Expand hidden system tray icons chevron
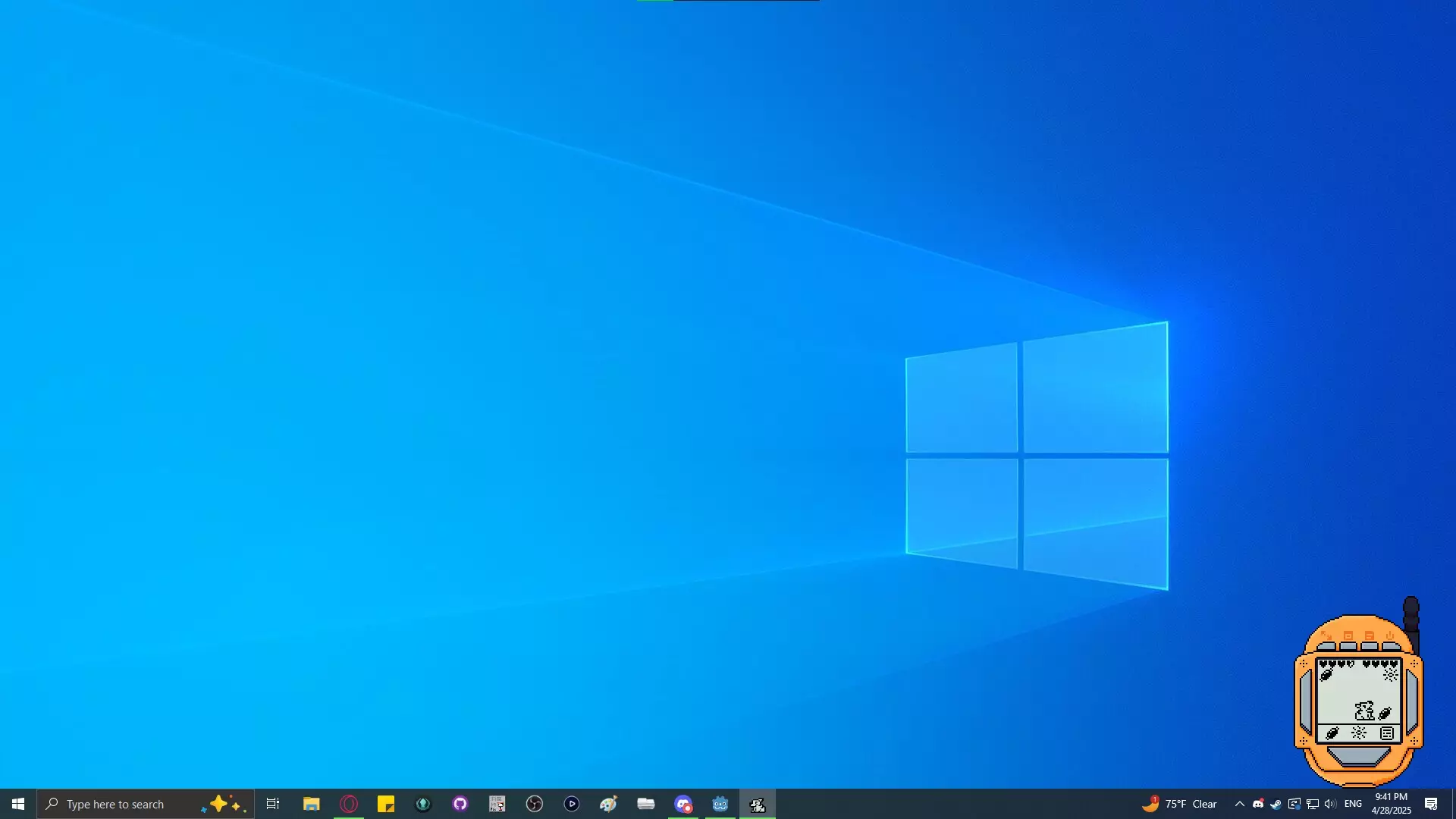Image resolution: width=1456 pixels, height=819 pixels. click(x=1239, y=804)
